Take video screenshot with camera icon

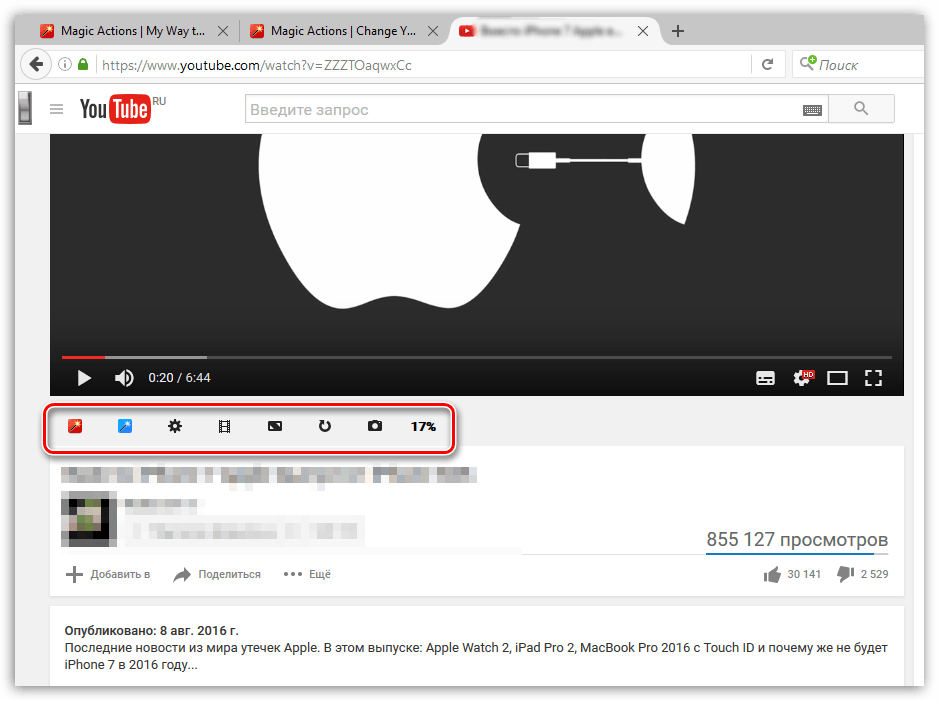(375, 426)
